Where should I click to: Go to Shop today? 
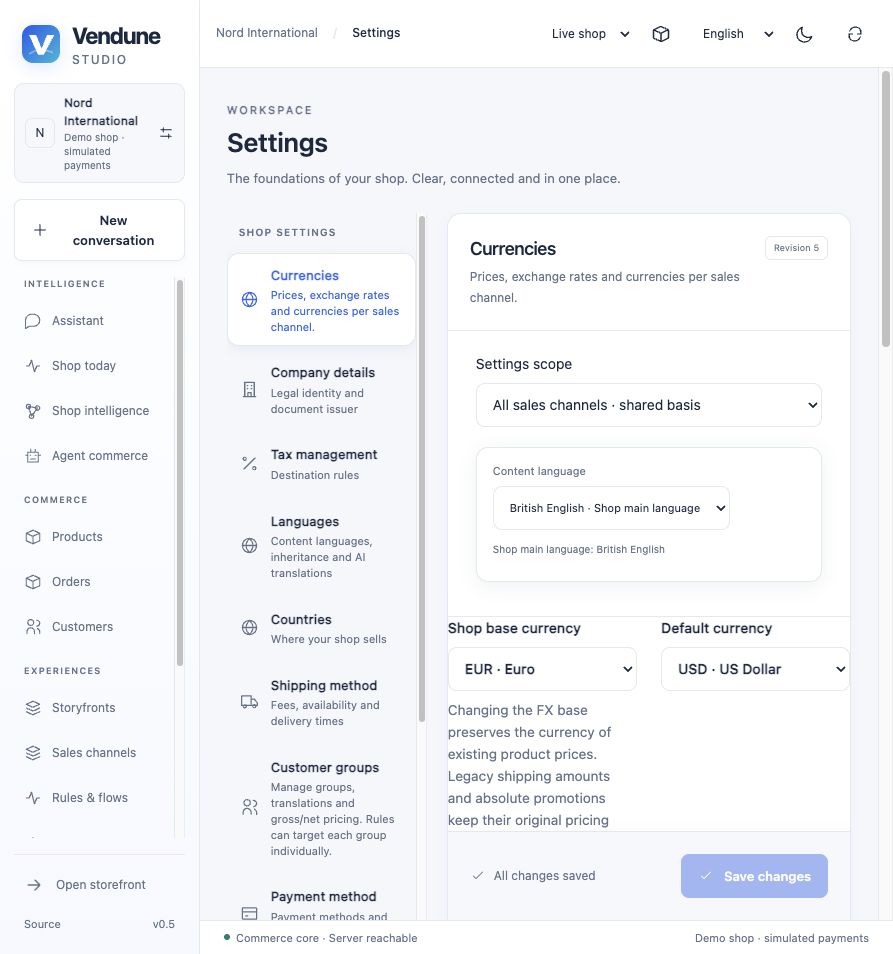coord(94,366)
